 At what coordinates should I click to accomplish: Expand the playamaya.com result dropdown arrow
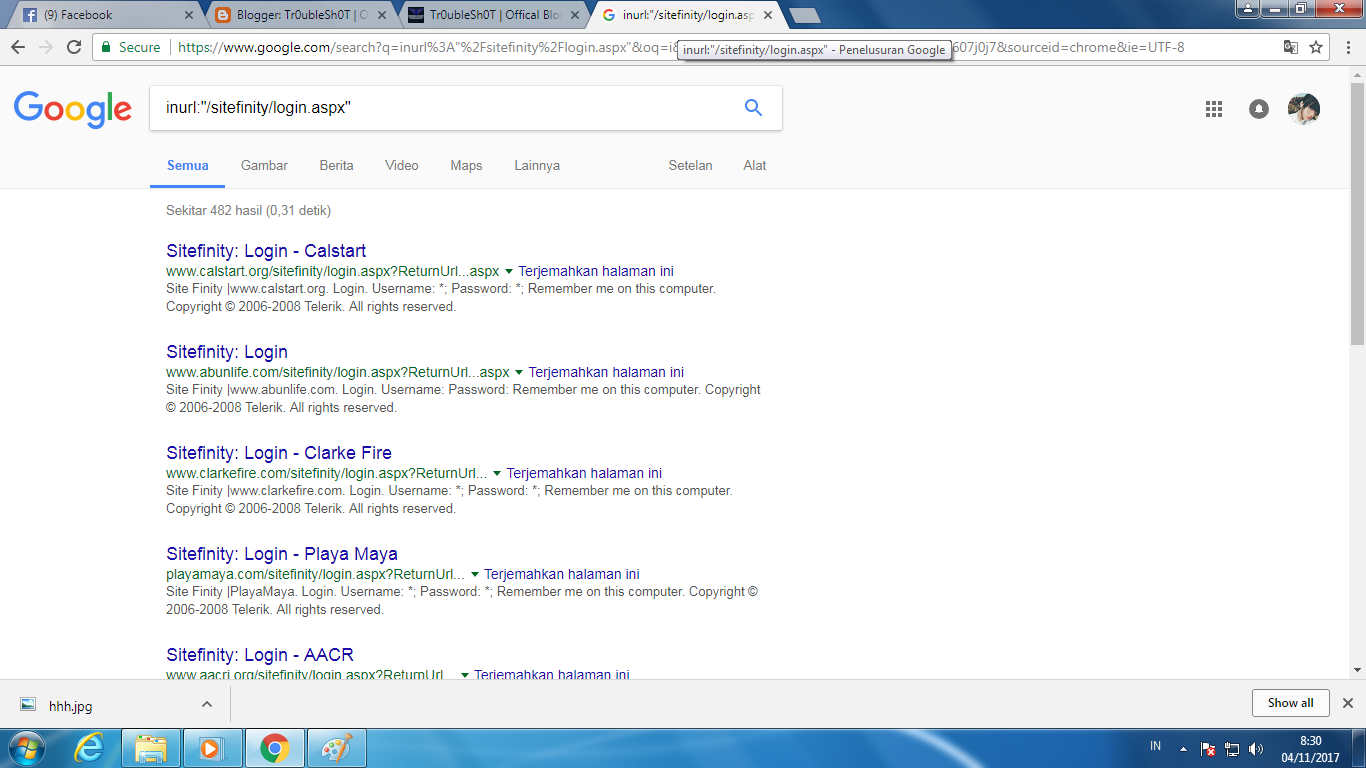pos(475,575)
